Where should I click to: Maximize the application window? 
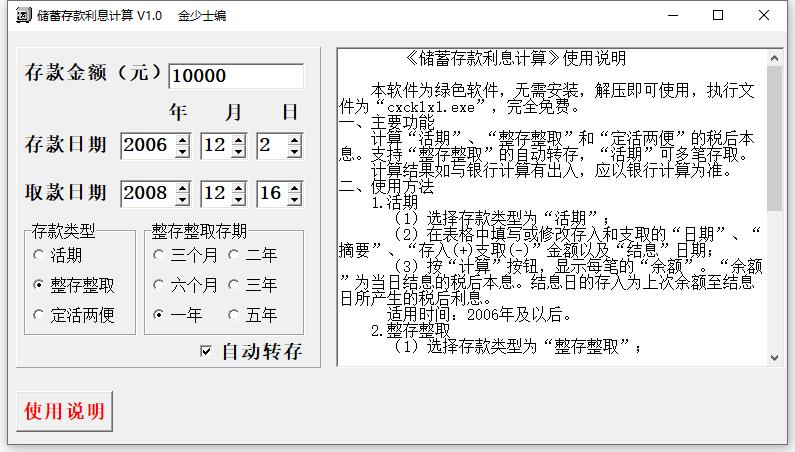point(718,16)
